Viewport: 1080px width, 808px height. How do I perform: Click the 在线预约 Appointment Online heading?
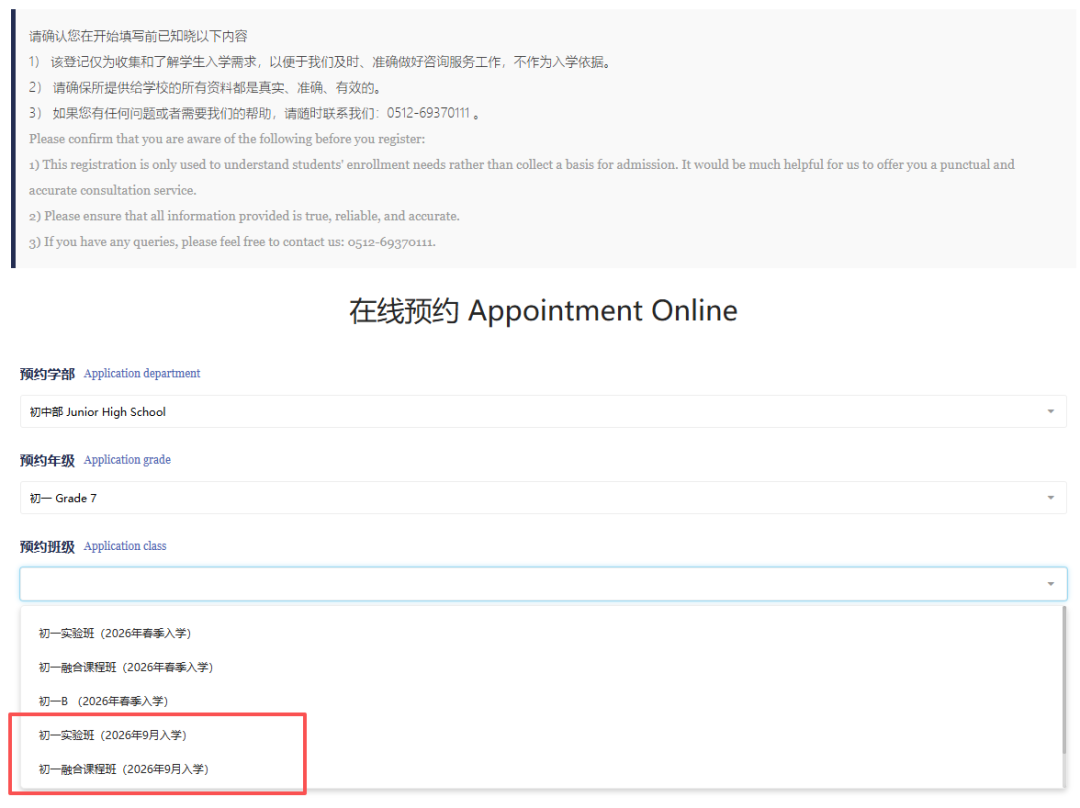coord(542,311)
